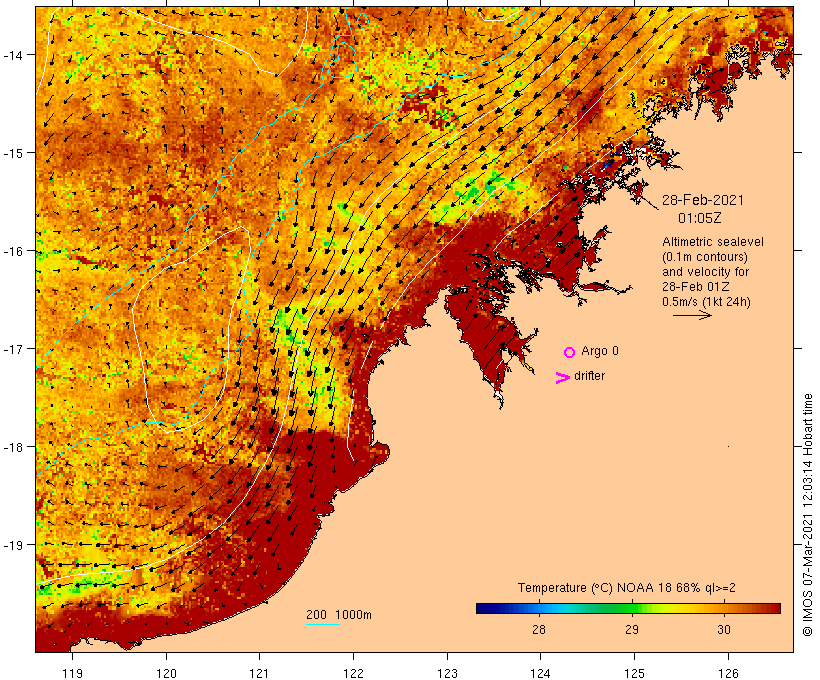The image size is (820, 680).
Task: Click the -18 latitude axis label
Action: tap(13, 447)
